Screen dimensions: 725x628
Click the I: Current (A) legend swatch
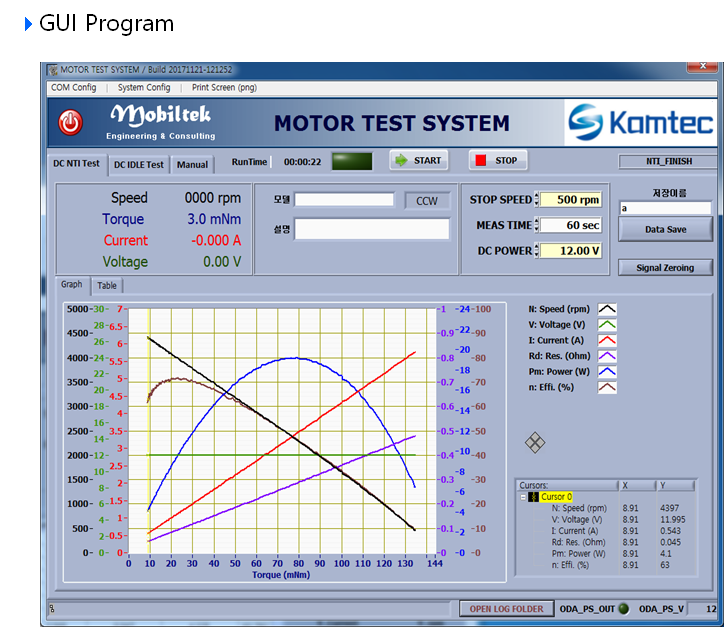pos(607,340)
